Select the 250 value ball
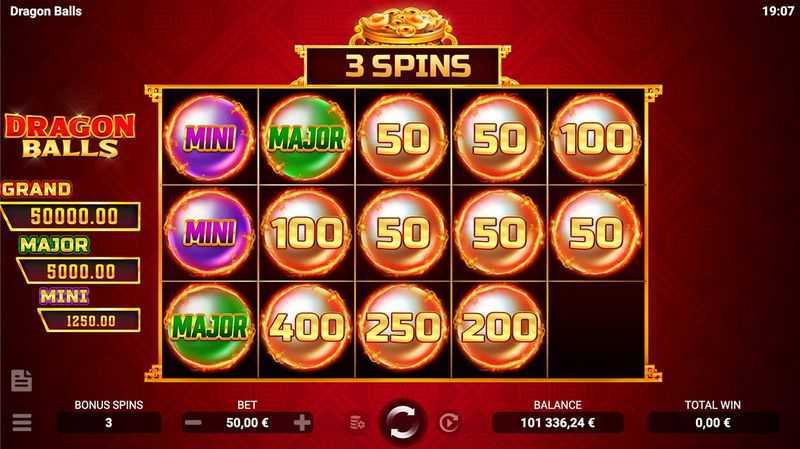Screen dimensions: 800x449 point(403,327)
